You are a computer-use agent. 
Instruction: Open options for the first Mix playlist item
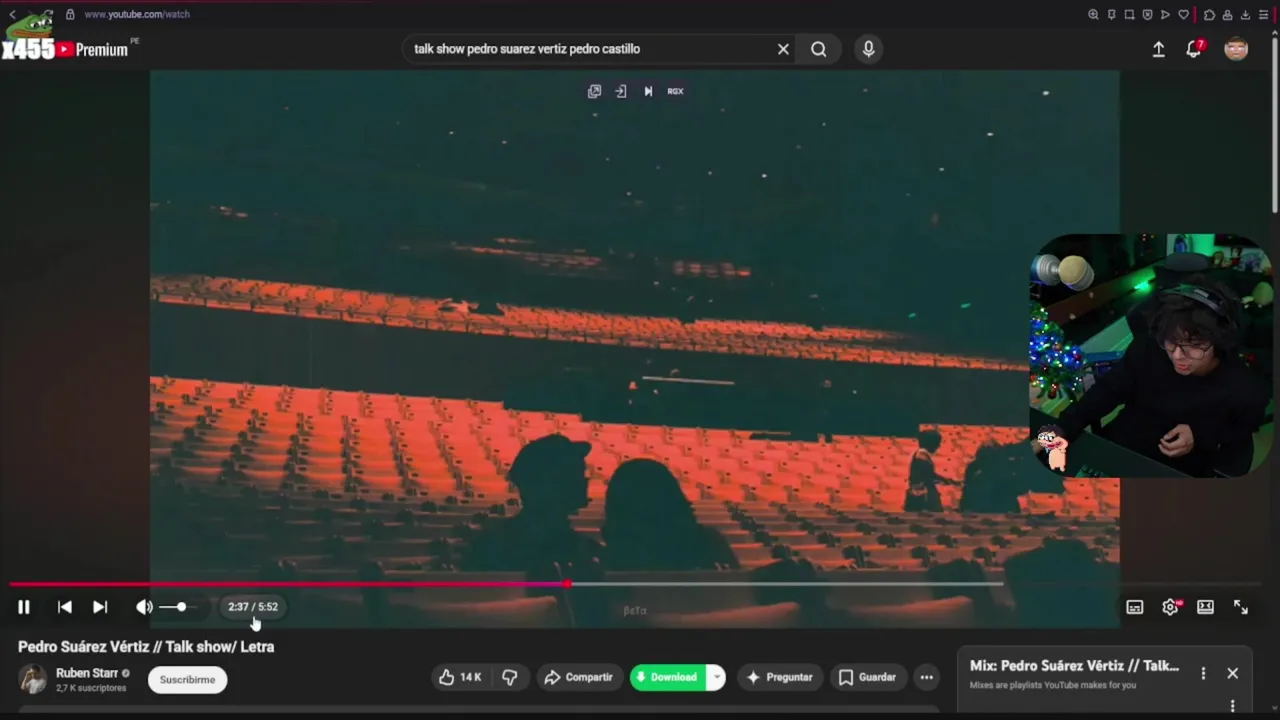(x=1233, y=706)
